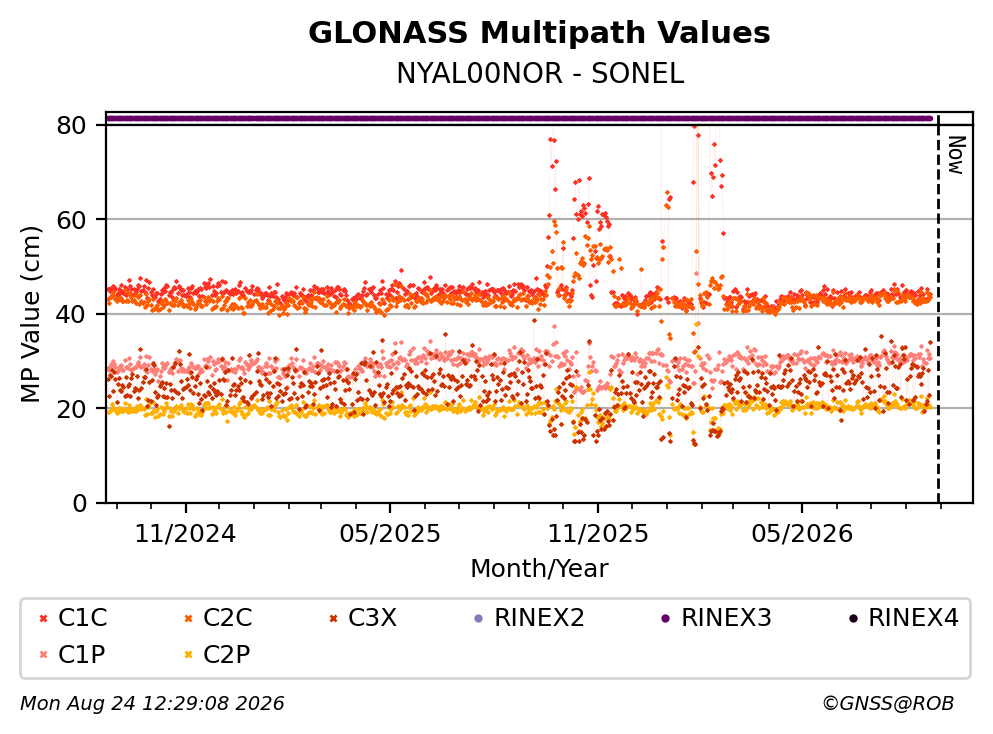Click the y-axis value 20
This screenshot has height=734, width=993.
tap(72, 408)
